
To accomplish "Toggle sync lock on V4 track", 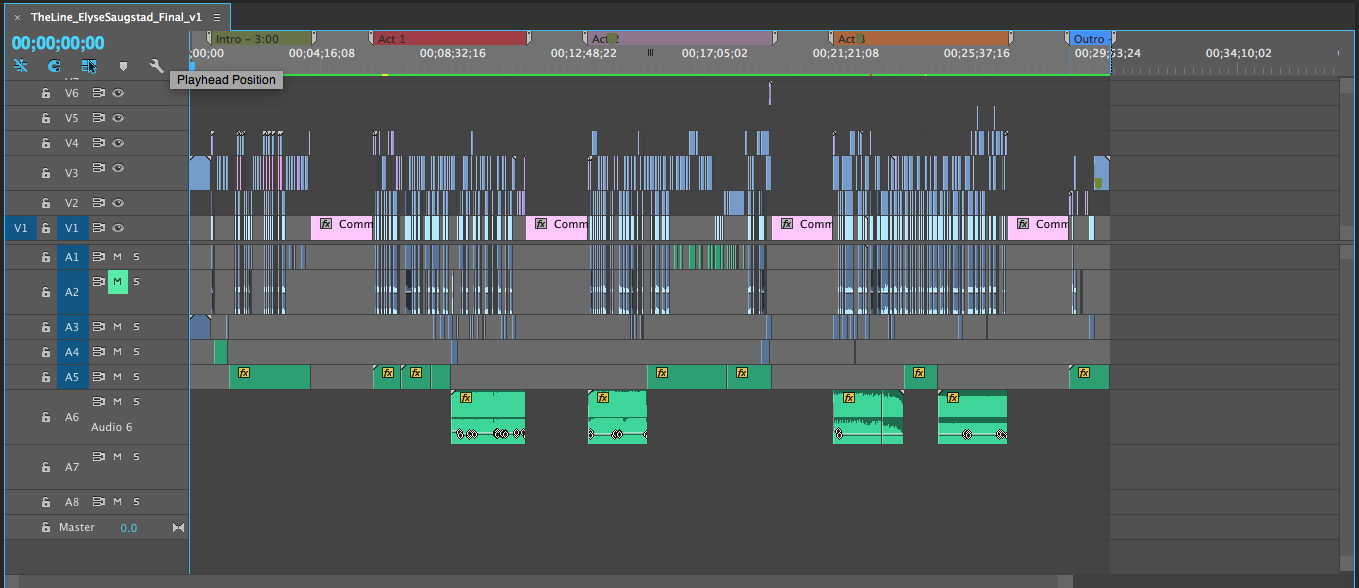I will 99,143.
